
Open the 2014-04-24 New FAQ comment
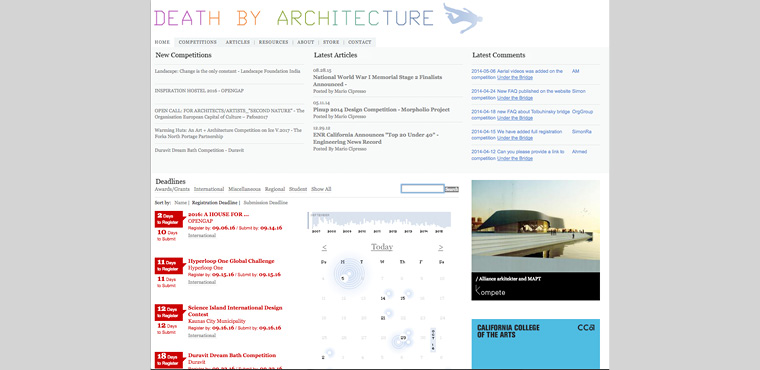click(521, 95)
